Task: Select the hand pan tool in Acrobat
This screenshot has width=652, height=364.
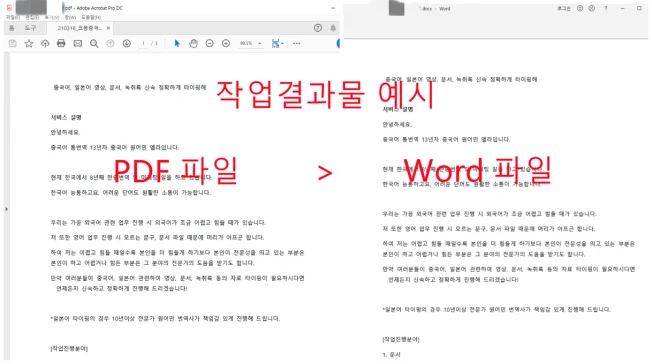Action: (x=193, y=43)
